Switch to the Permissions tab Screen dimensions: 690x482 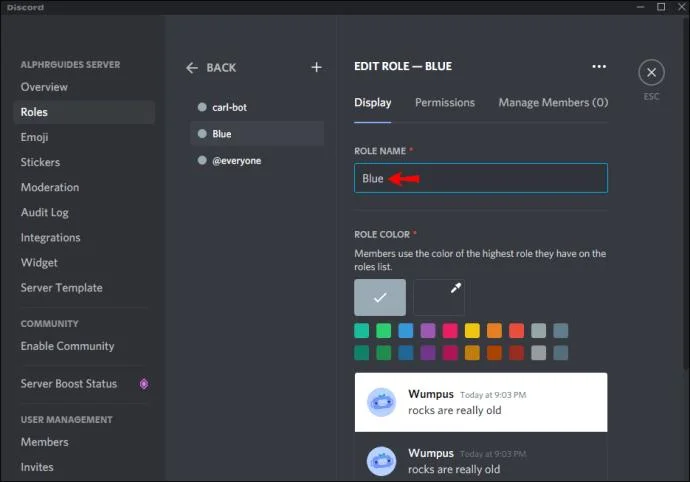[x=445, y=103]
